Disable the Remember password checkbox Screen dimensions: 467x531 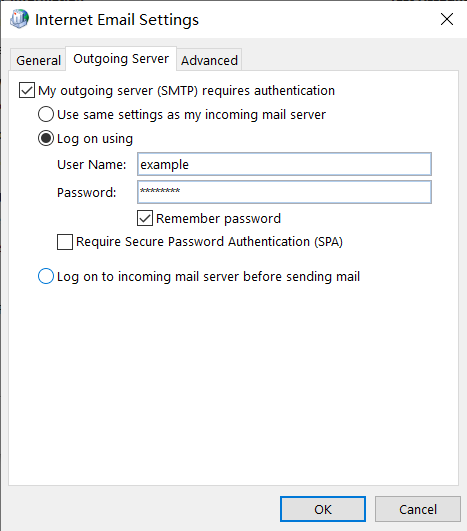tap(145, 218)
